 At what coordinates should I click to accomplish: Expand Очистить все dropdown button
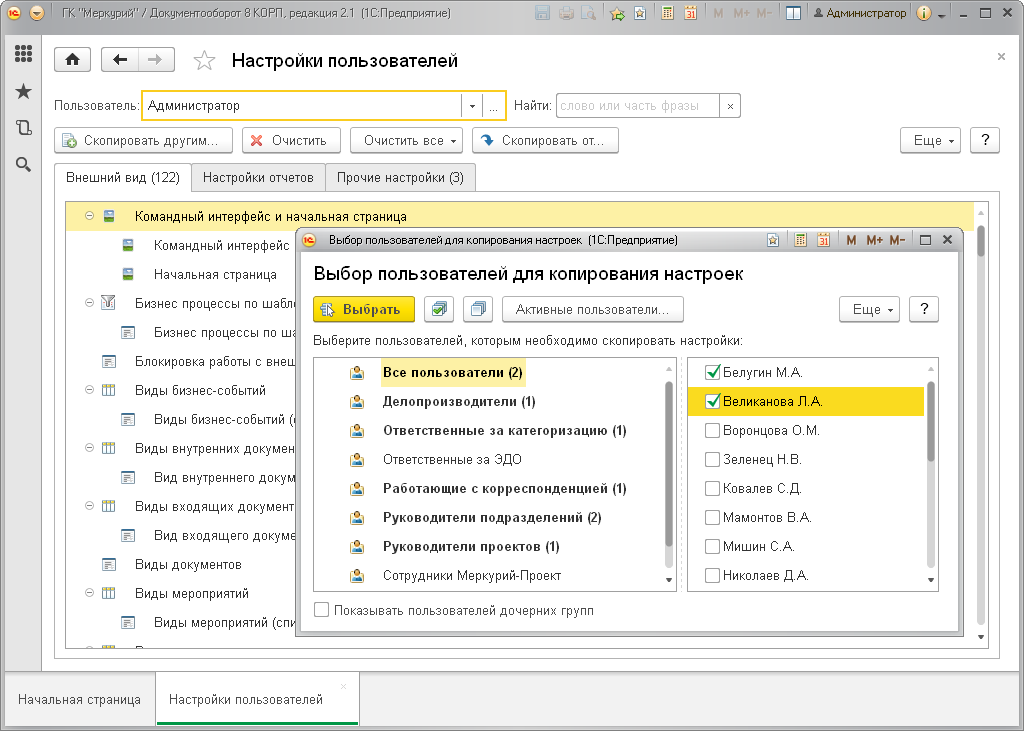(x=406, y=140)
